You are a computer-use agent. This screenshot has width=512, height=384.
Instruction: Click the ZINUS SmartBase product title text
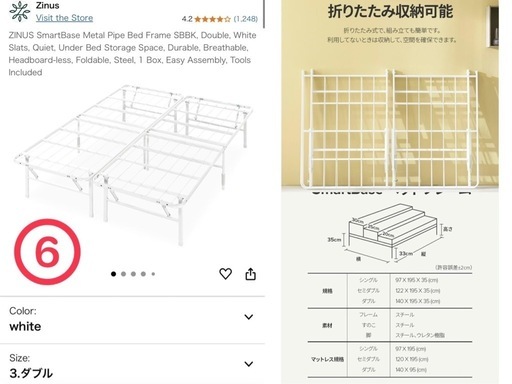point(133,54)
